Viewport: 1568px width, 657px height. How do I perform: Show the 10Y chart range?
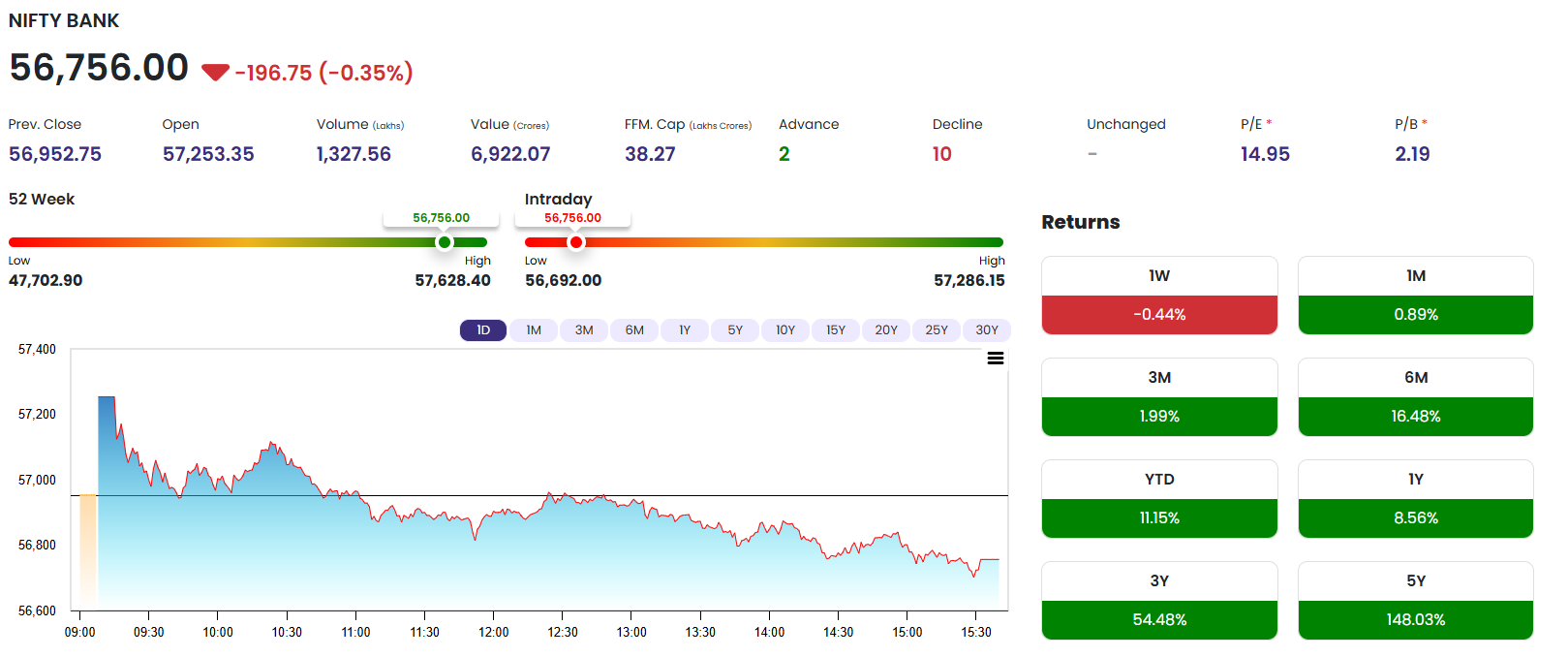785,330
